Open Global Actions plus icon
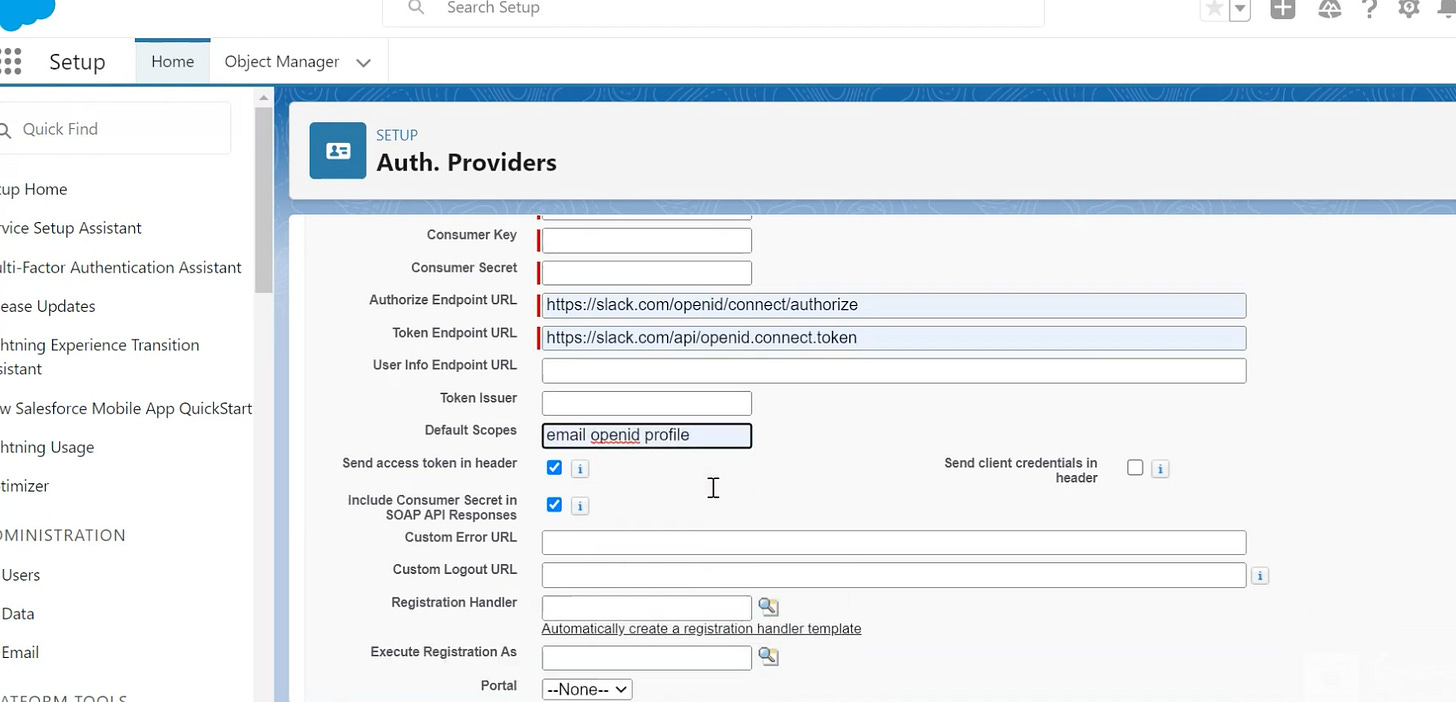The height and width of the screenshot is (702, 1456). pyautogui.click(x=1283, y=8)
